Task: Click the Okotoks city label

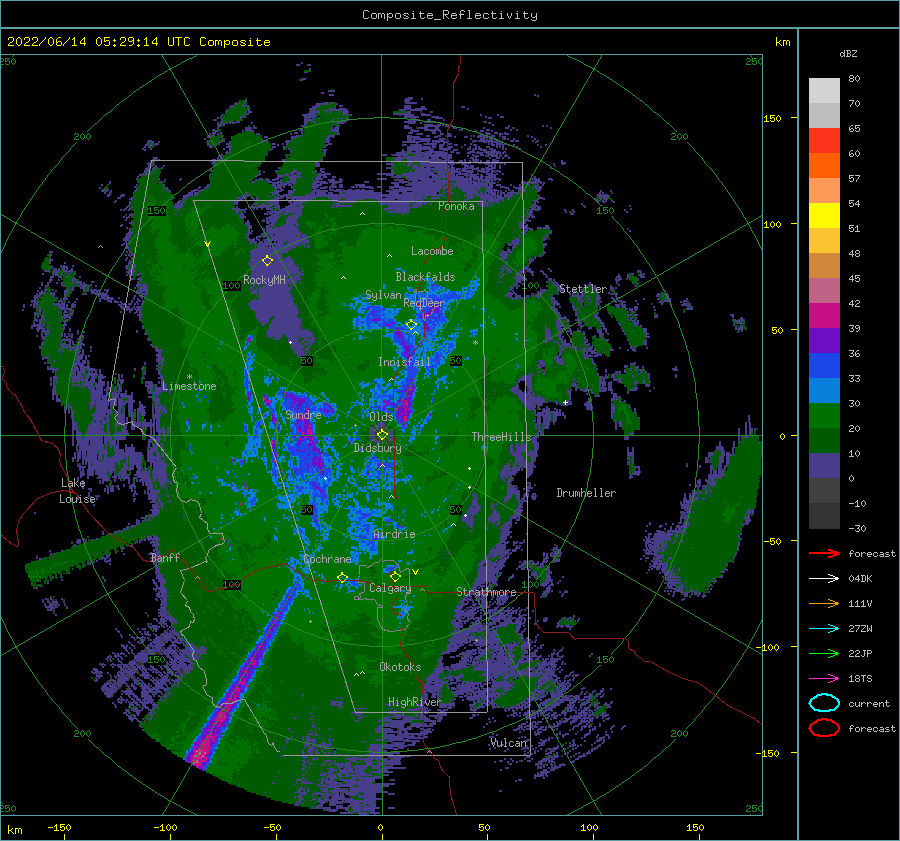Action: pyautogui.click(x=400, y=667)
